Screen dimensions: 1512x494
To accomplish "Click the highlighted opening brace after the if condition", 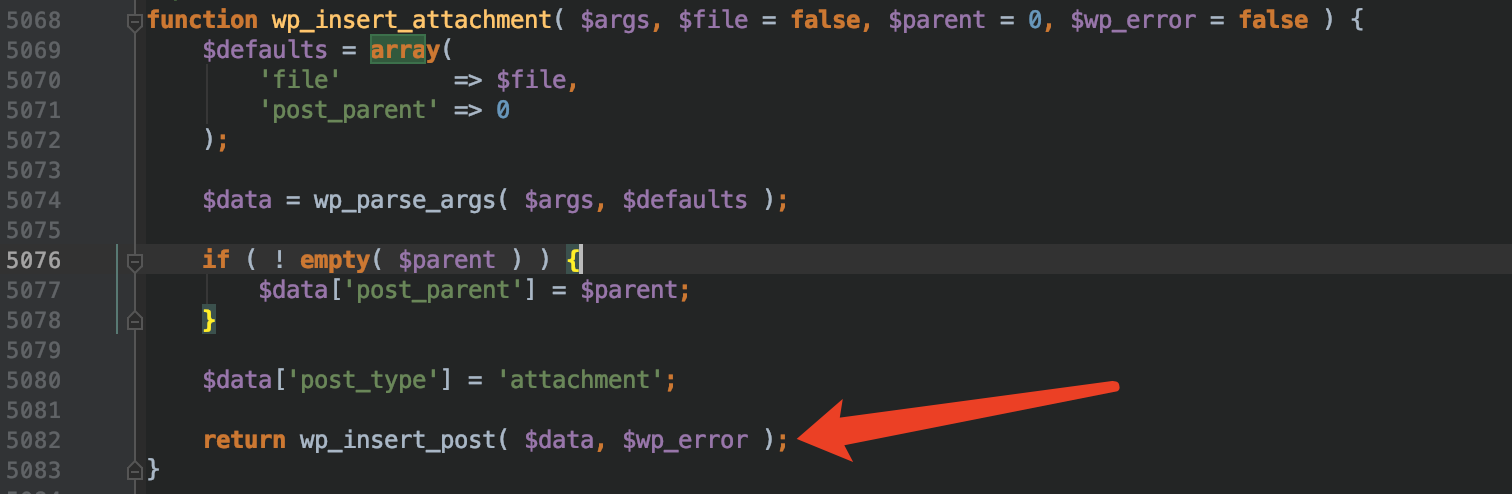I will point(574,261).
